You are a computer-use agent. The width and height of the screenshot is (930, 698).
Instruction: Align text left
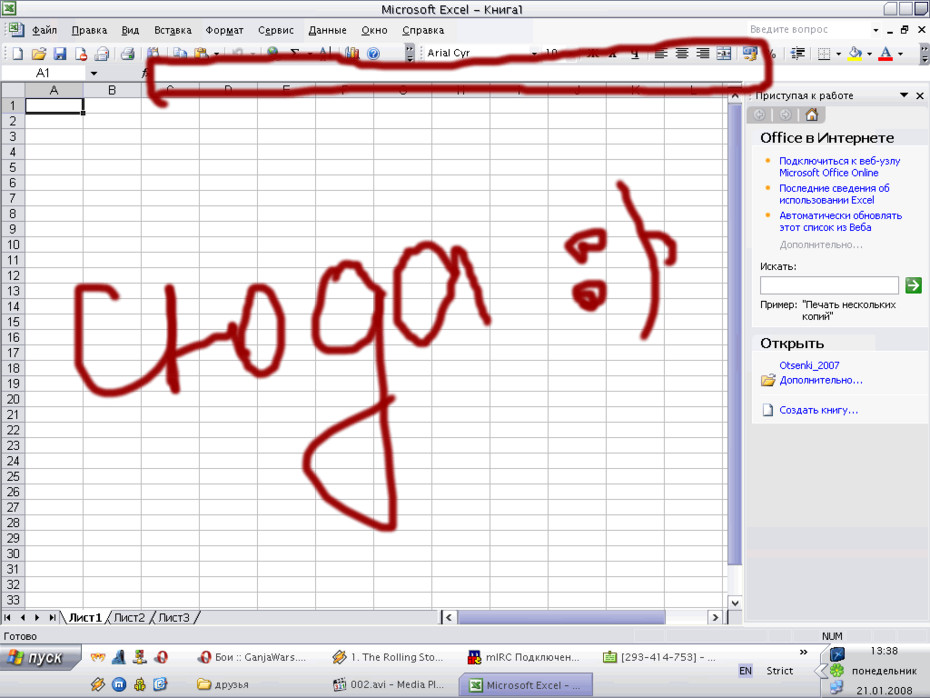661,54
